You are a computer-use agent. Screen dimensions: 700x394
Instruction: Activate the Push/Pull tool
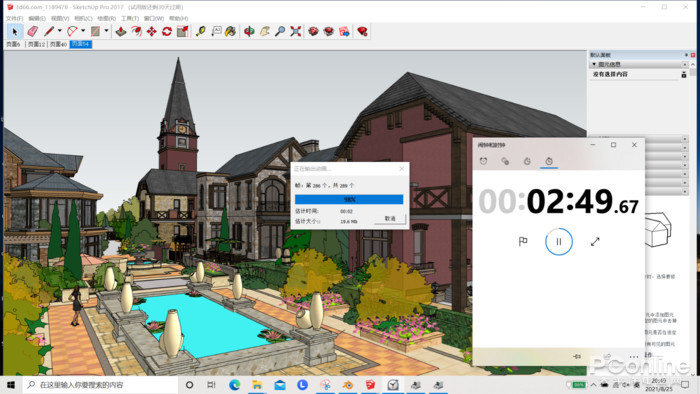coord(121,31)
